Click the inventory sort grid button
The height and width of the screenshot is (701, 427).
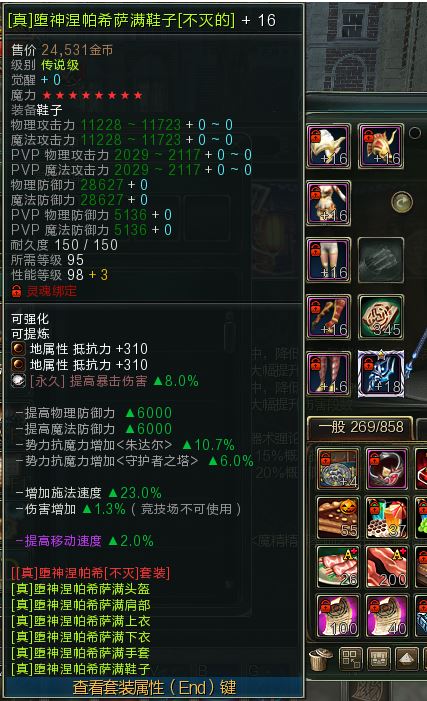[350, 659]
